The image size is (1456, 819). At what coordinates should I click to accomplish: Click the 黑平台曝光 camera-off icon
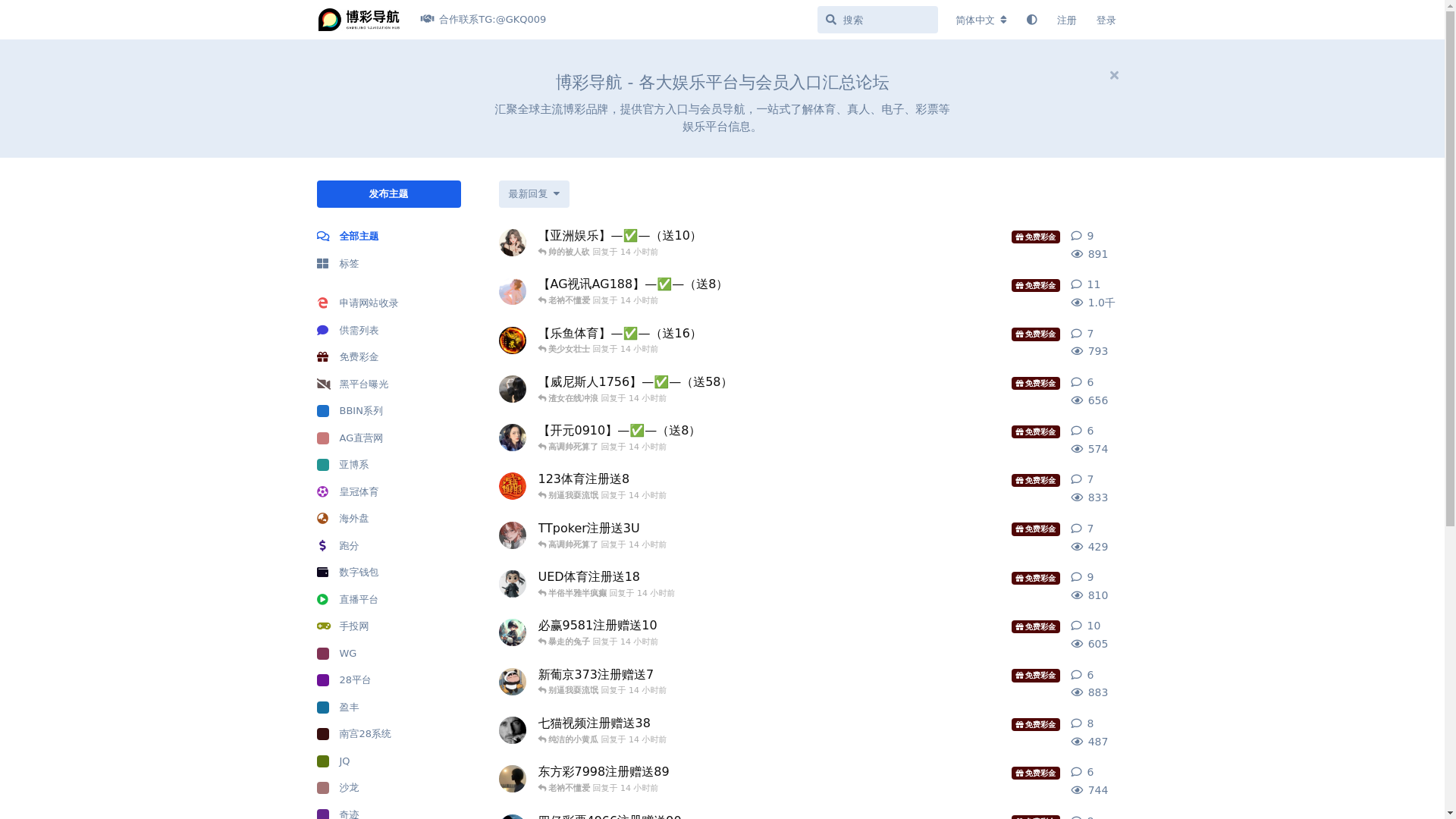click(323, 384)
